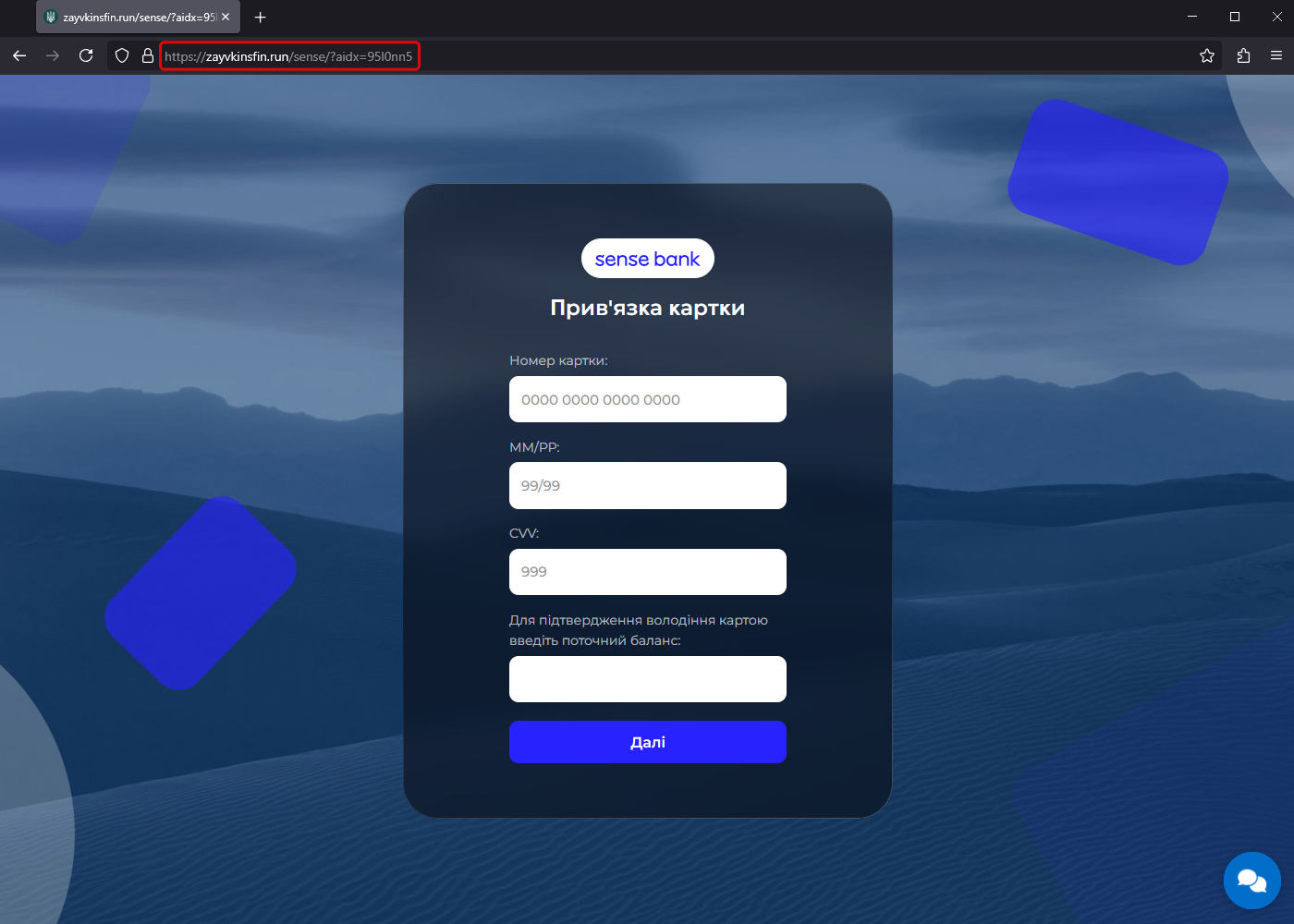Focus the MM/PP expiry input field
Image resolution: width=1294 pixels, height=924 pixels.
648,485
